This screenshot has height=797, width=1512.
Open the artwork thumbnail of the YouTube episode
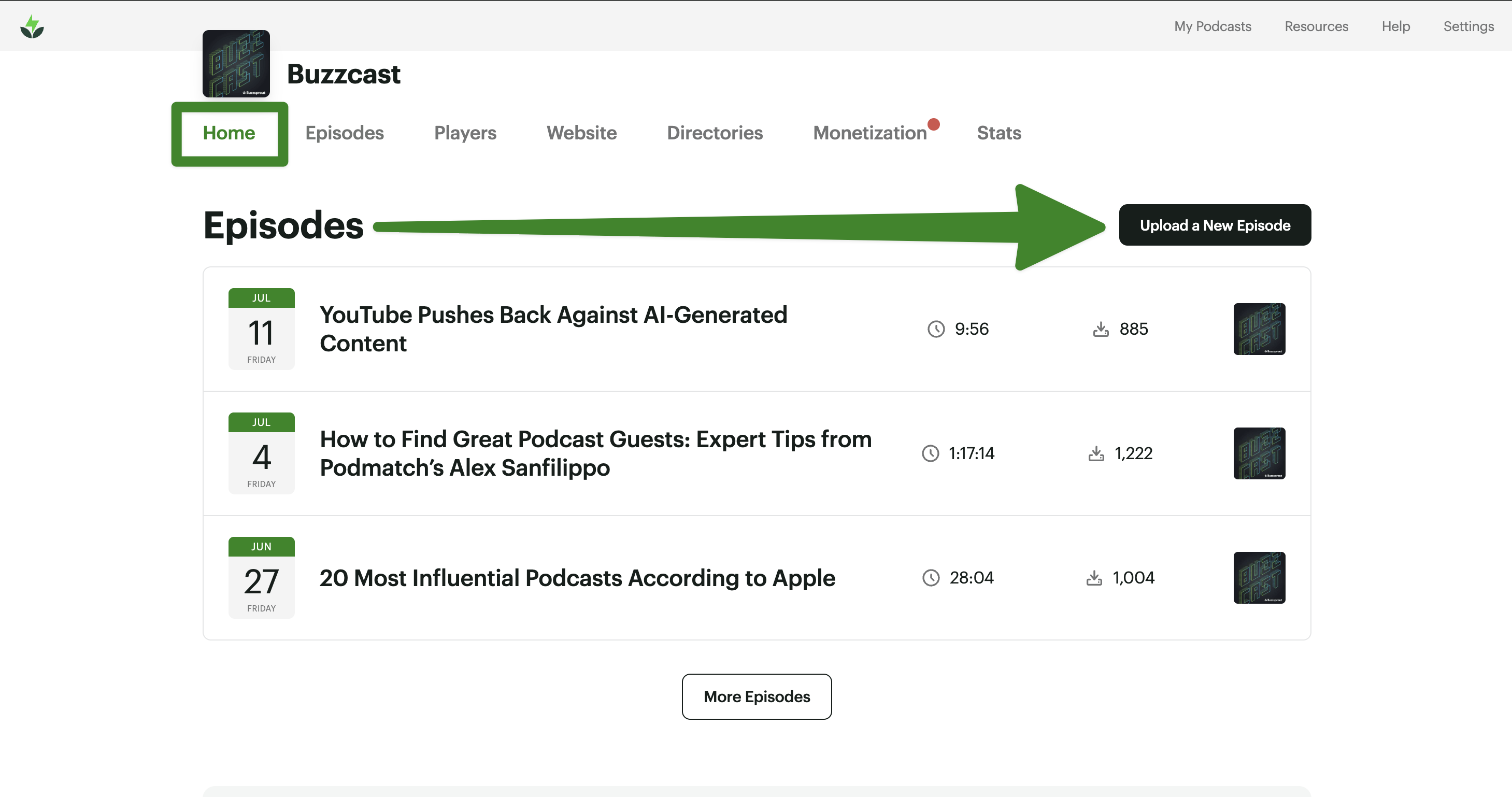pyautogui.click(x=1259, y=329)
